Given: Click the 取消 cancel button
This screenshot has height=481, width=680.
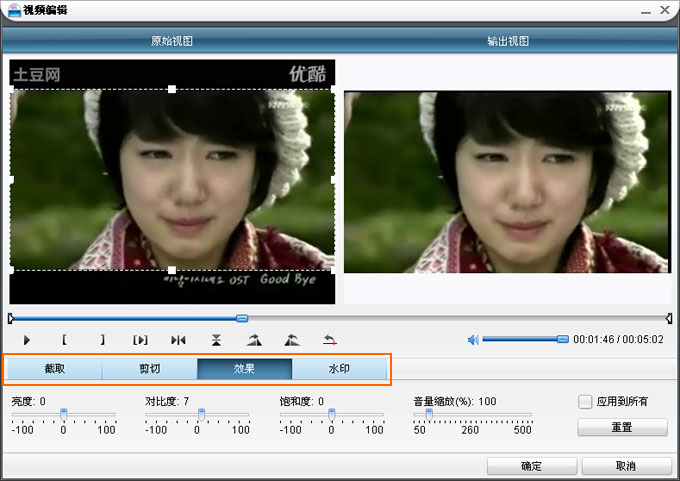Looking at the screenshot, I should pyautogui.click(x=626, y=466).
